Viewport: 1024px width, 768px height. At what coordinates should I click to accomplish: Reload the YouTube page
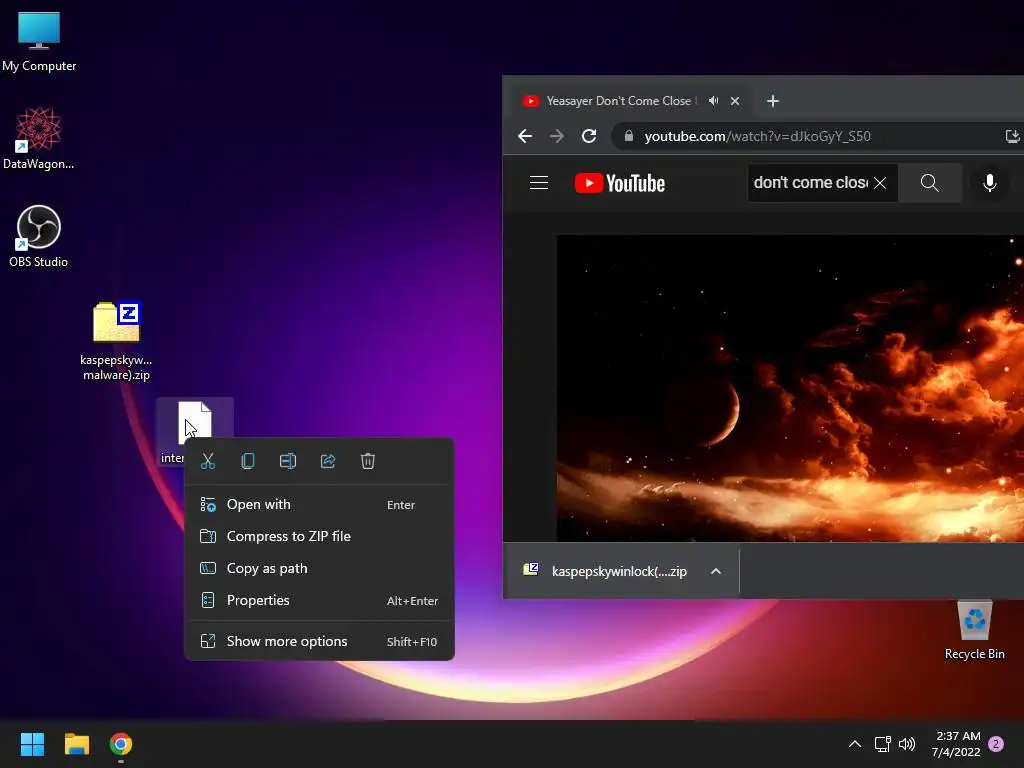pos(589,136)
